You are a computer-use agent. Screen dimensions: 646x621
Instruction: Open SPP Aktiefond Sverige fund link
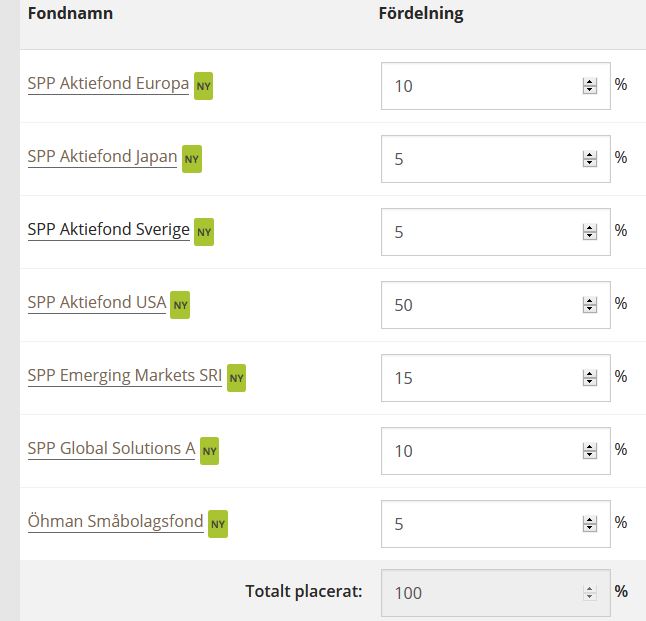(108, 230)
